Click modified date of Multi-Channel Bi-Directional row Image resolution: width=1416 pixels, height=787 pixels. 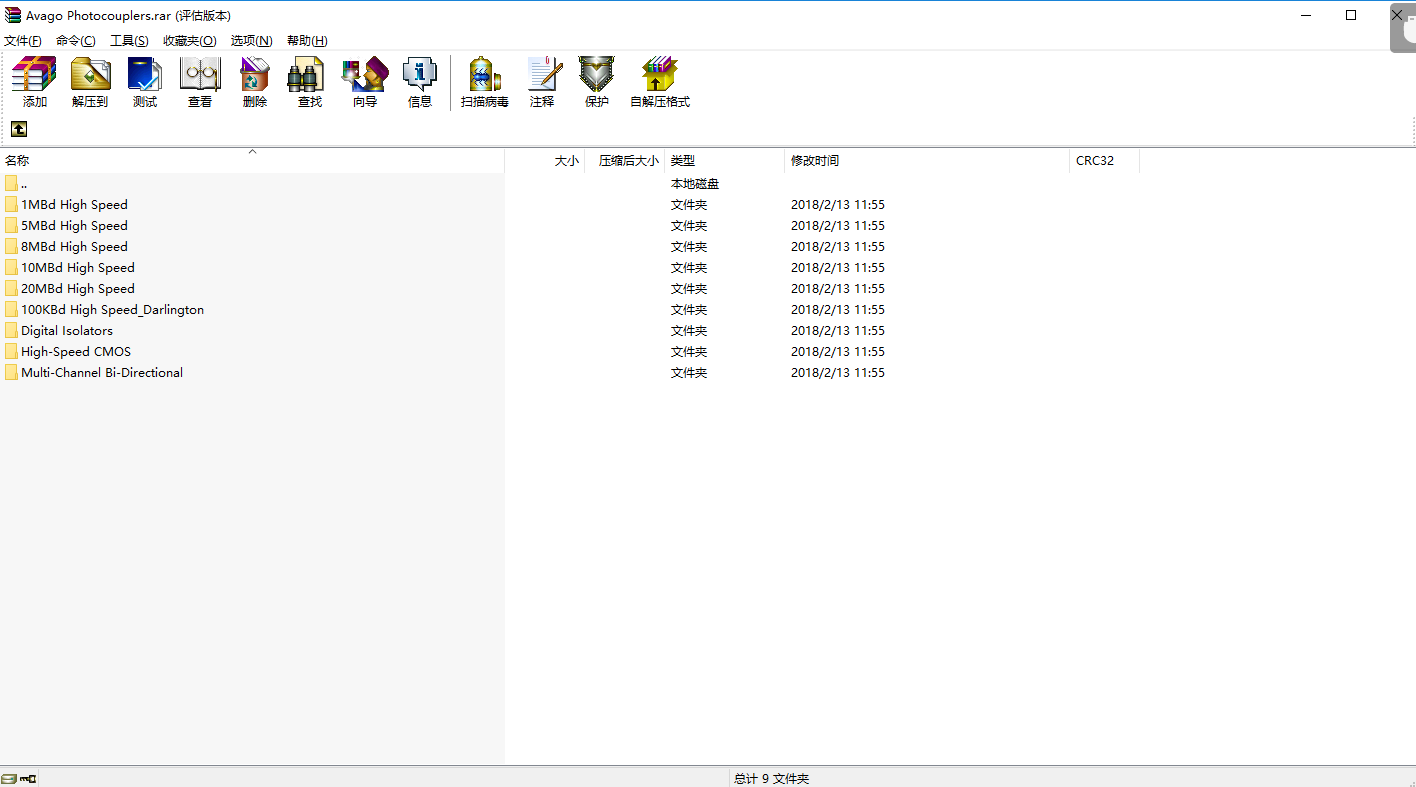(x=838, y=372)
